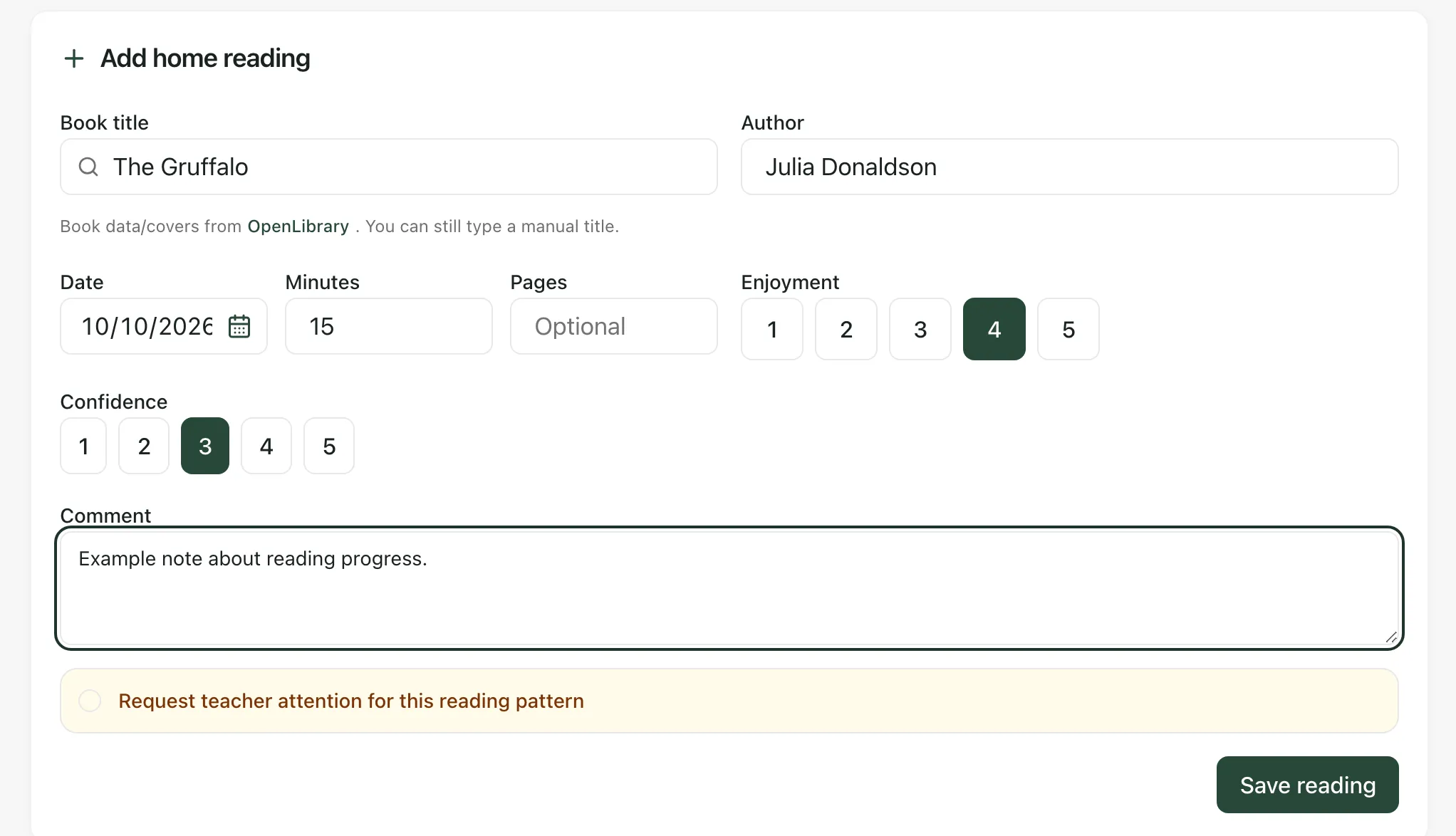Click the Book title field showing The Gruffalo
Viewport: 1456px width, 836px height.
pos(388,167)
